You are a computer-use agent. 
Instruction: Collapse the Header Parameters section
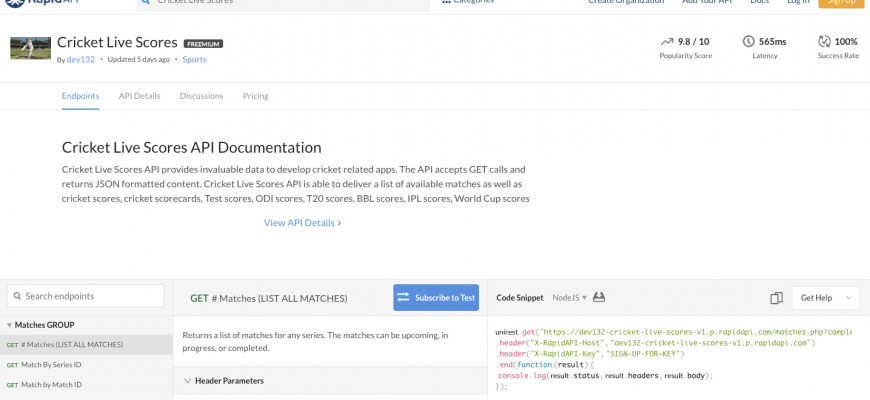click(x=187, y=381)
